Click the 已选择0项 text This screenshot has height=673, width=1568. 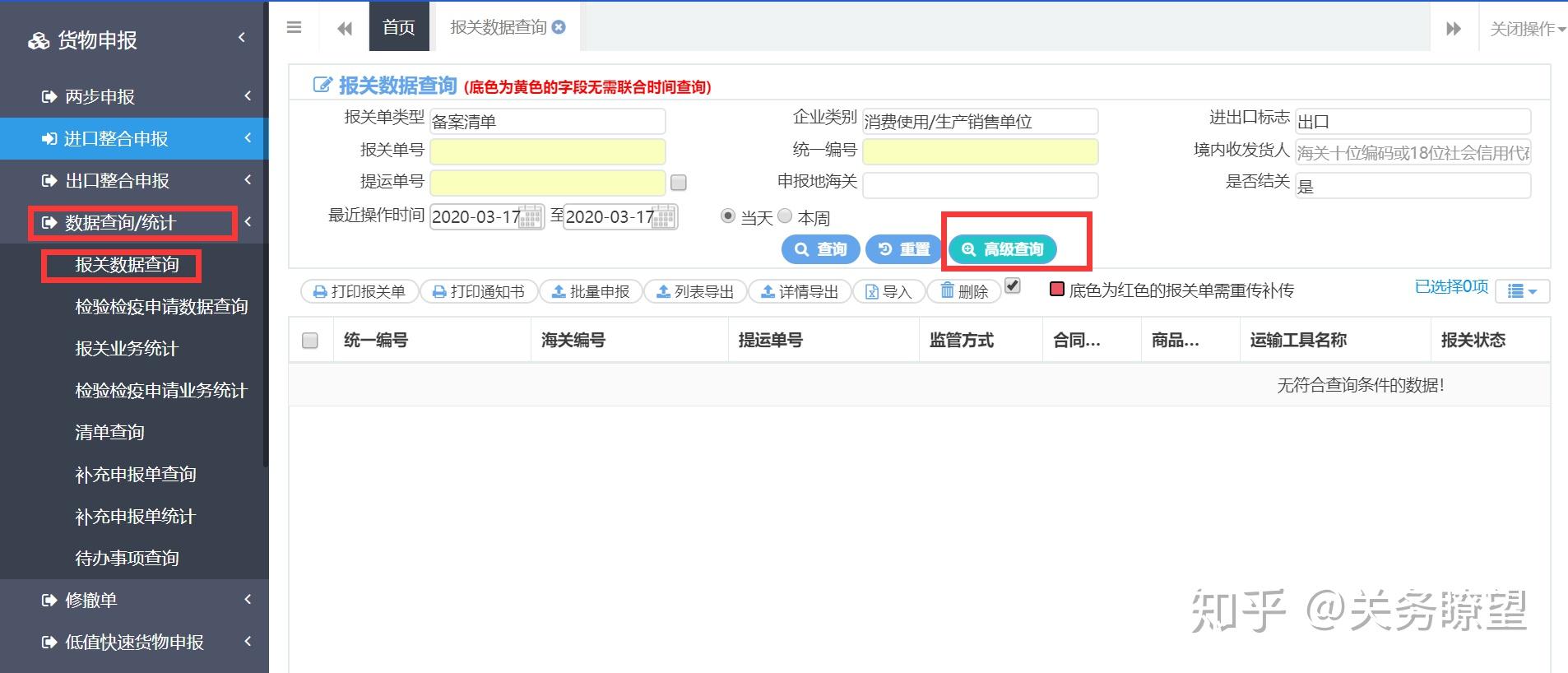[x=1451, y=286]
